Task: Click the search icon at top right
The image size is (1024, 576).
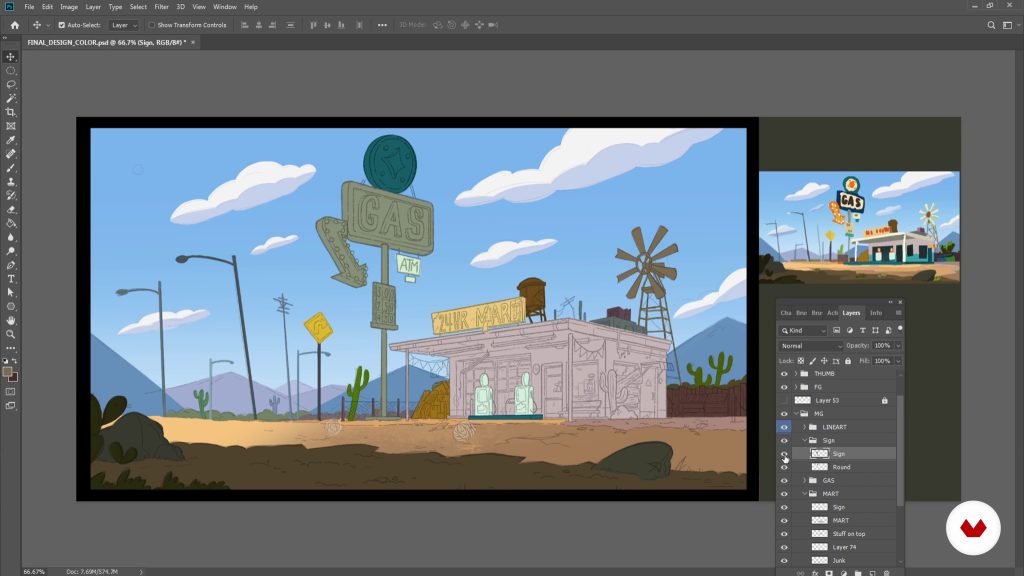Action: pos(992,25)
